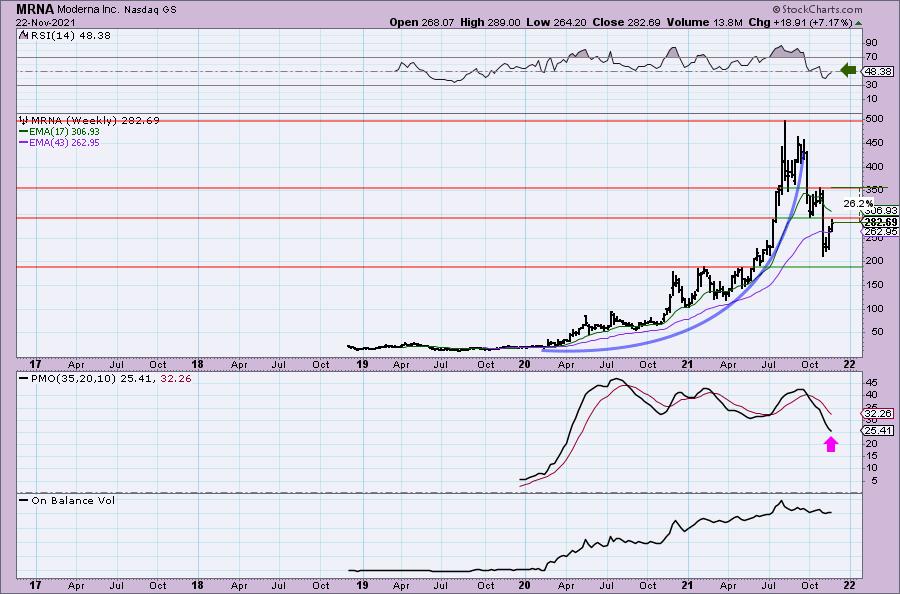Viewport: 900px width, 594px height.
Task: Click the 26.2% retracement label
Action: point(858,204)
